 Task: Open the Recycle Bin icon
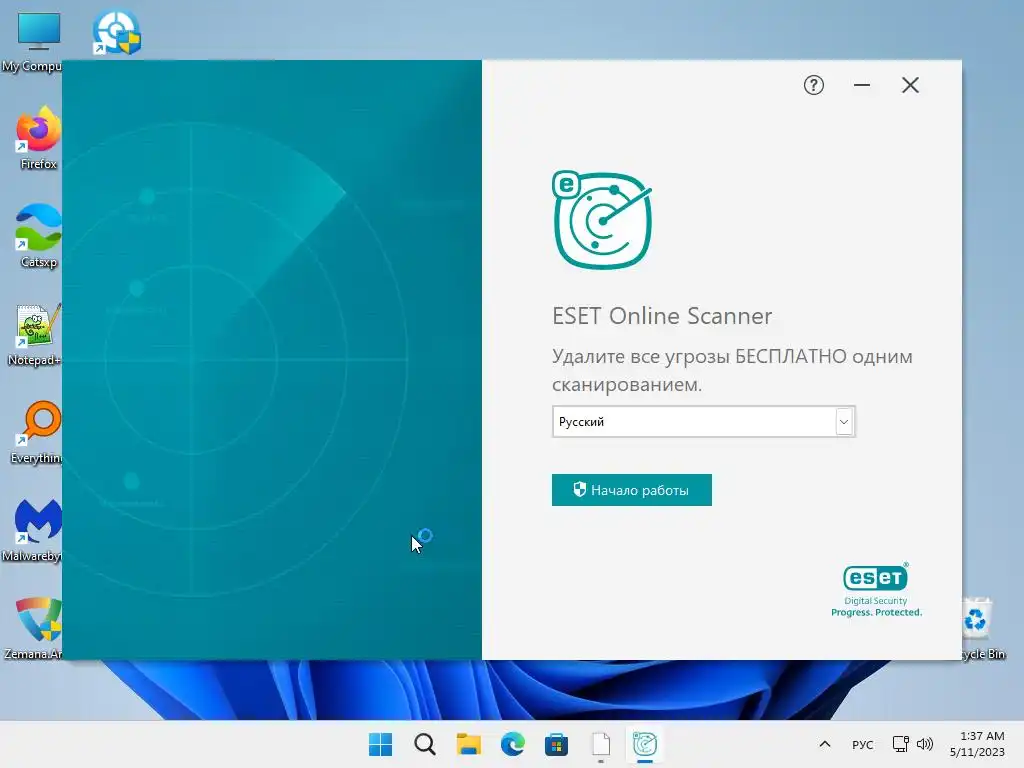pos(980,628)
